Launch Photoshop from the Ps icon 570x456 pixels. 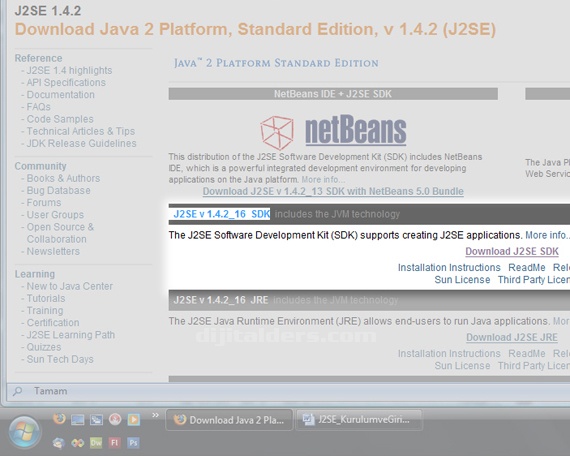pyautogui.click(x=133, y=443)
